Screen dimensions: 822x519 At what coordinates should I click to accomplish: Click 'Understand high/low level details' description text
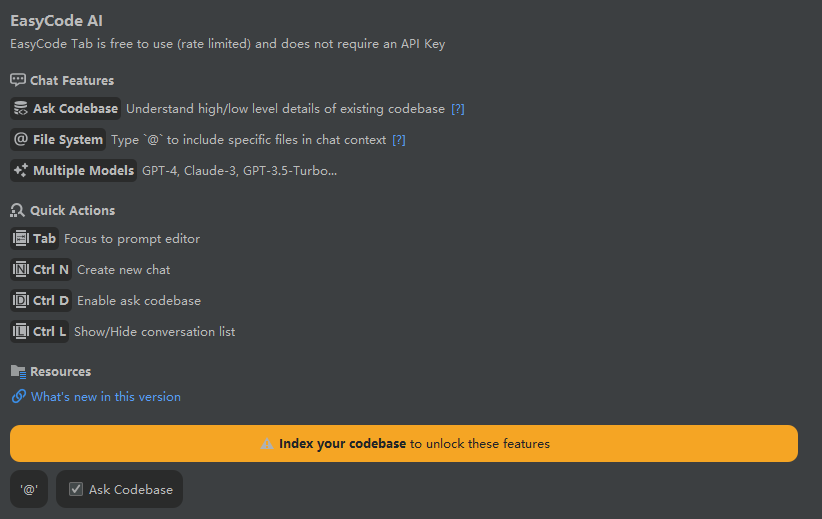click(286, 109)
